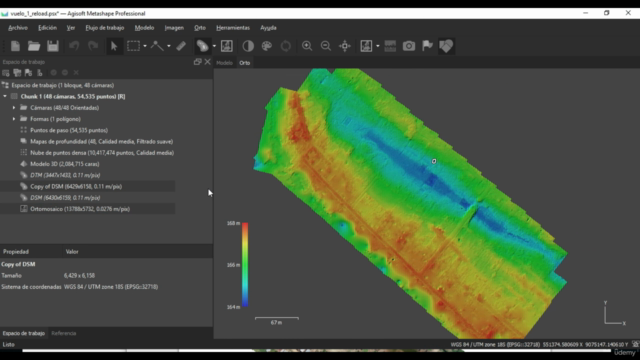Open the rectangle selection tool dropdown arrow
Viewport: 640px width, 360px height.
145,46
